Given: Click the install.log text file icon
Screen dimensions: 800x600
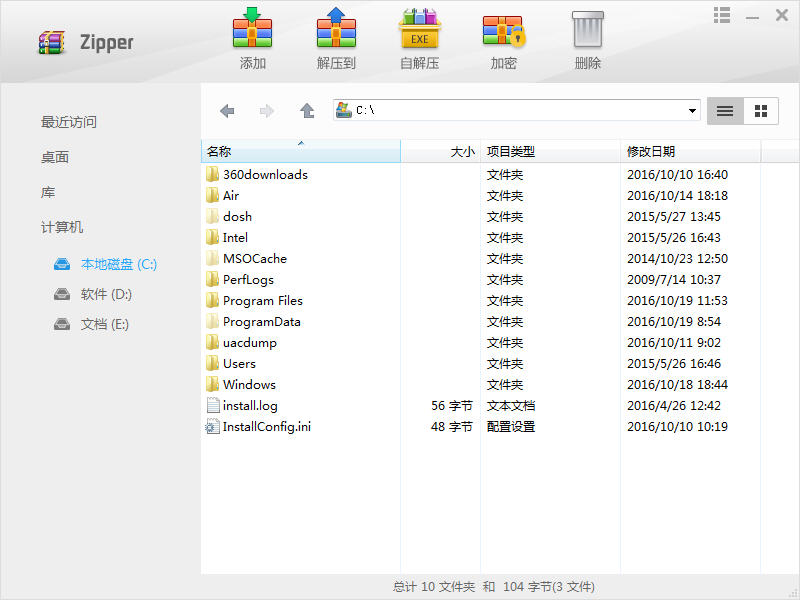Looking at the screenshot, I should pos(213,405).
